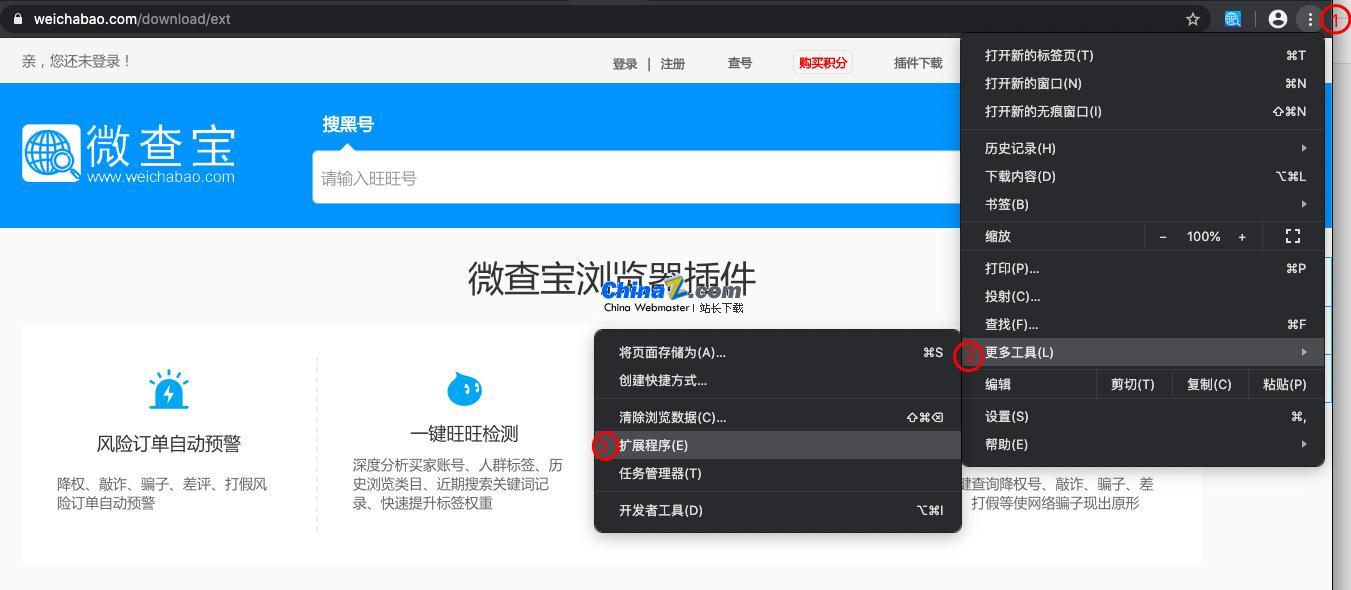Select the 一键旺旺检测 blue droplet icon
This screenshot has width=1351, height=590.
(x=464, y=388)
